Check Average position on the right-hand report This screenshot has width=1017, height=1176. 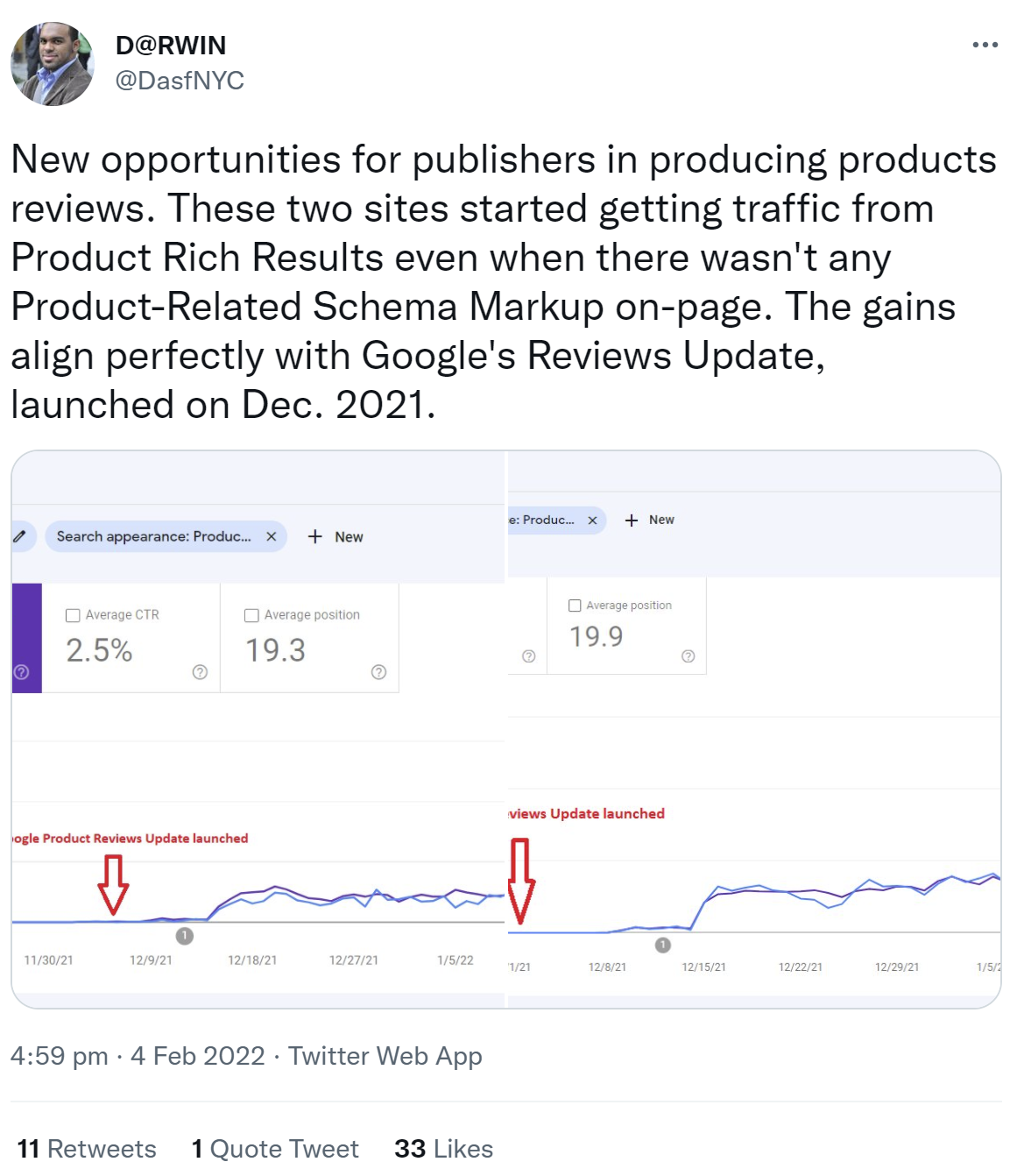click(575, 605)
